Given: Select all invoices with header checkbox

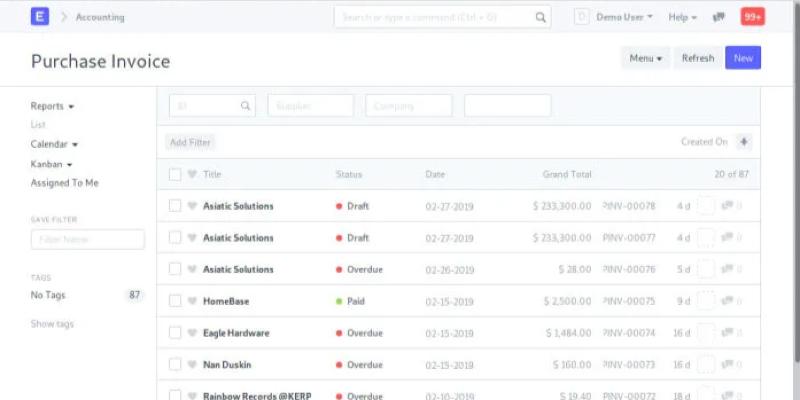Looking at the screenshot, I should pyautogui.click(x=175, y=174).
